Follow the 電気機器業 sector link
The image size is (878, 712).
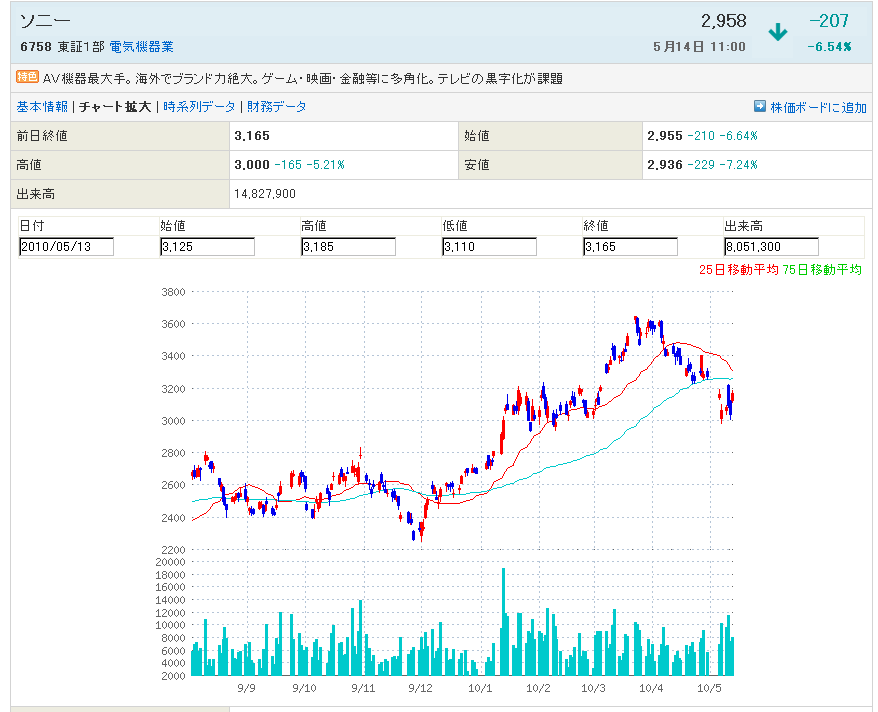click(x=141, y=47)
